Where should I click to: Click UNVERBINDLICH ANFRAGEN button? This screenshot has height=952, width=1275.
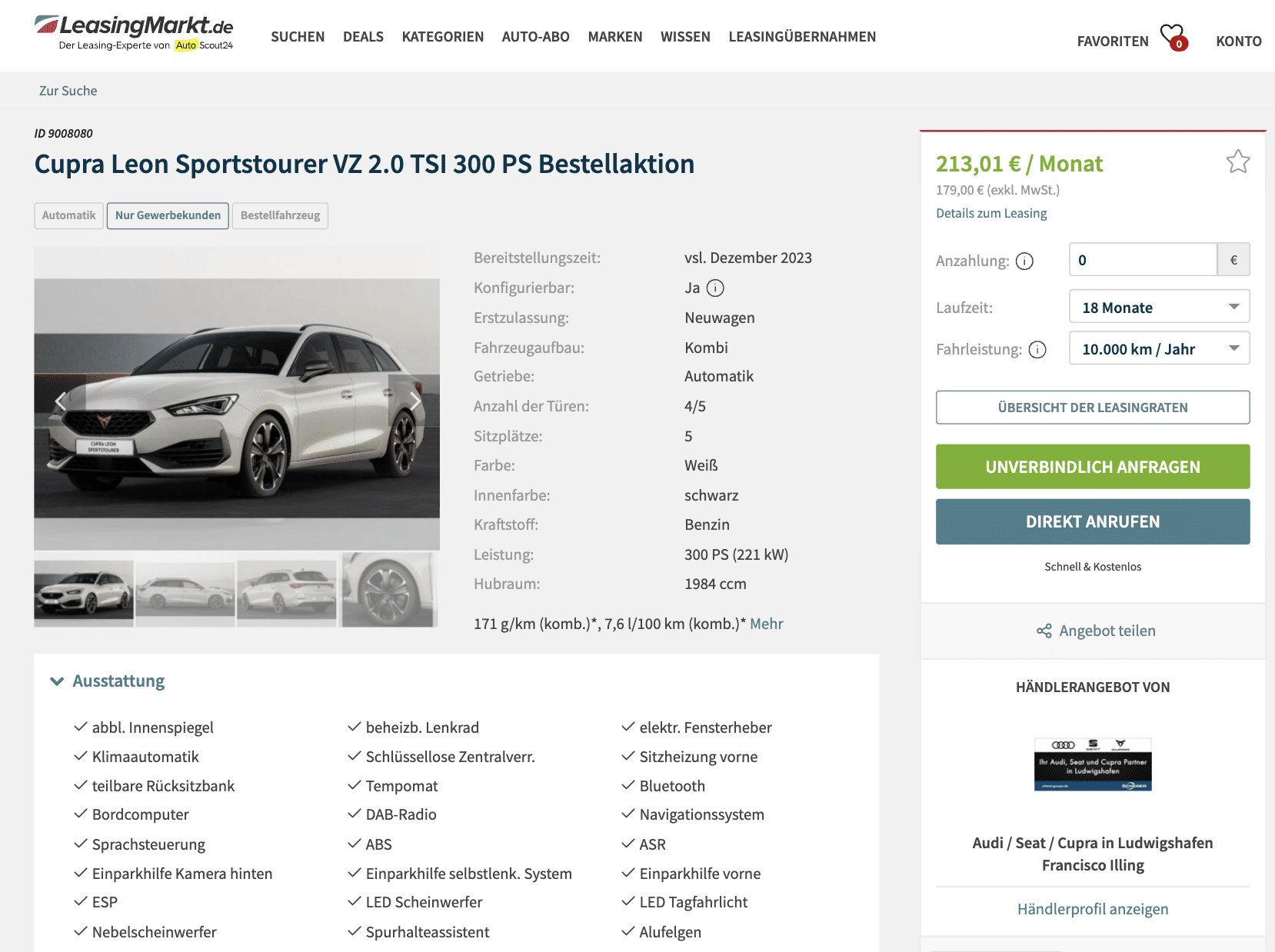pyautogui.click(x=1093, y=467)
